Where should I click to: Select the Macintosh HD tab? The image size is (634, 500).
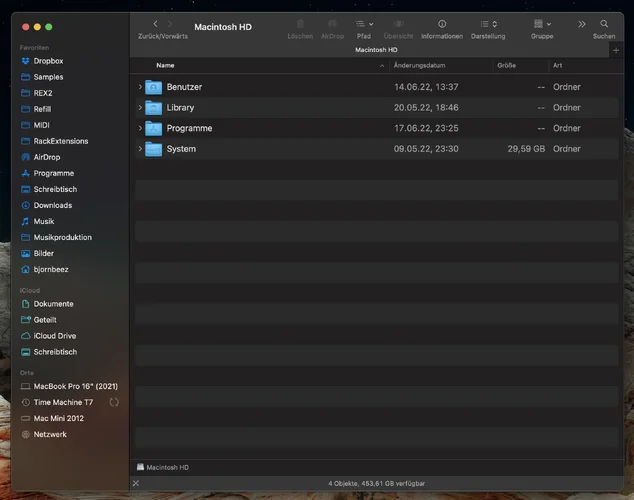(x=376, y=48)
